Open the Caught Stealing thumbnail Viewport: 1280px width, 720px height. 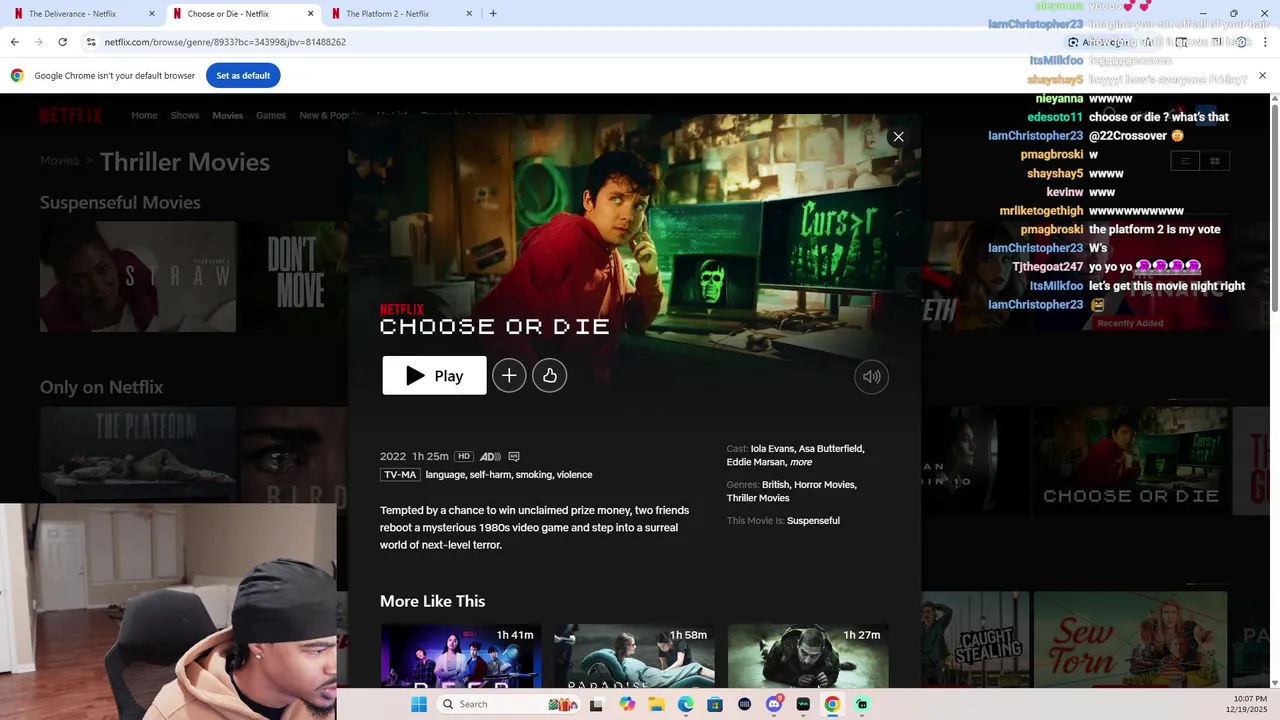point(973,639)
